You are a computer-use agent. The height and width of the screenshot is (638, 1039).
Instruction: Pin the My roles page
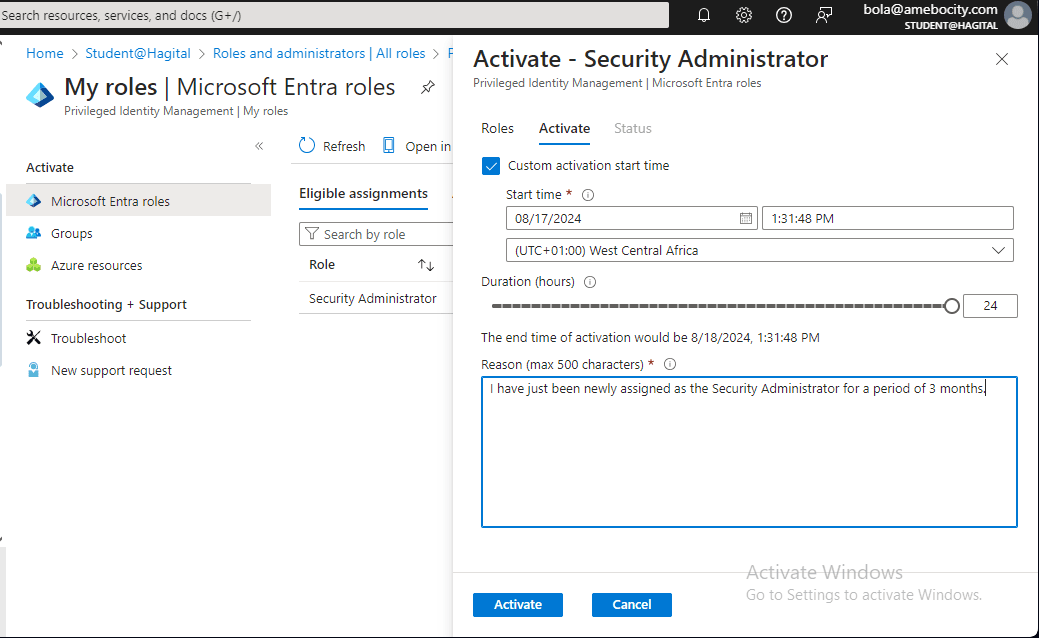427,88
